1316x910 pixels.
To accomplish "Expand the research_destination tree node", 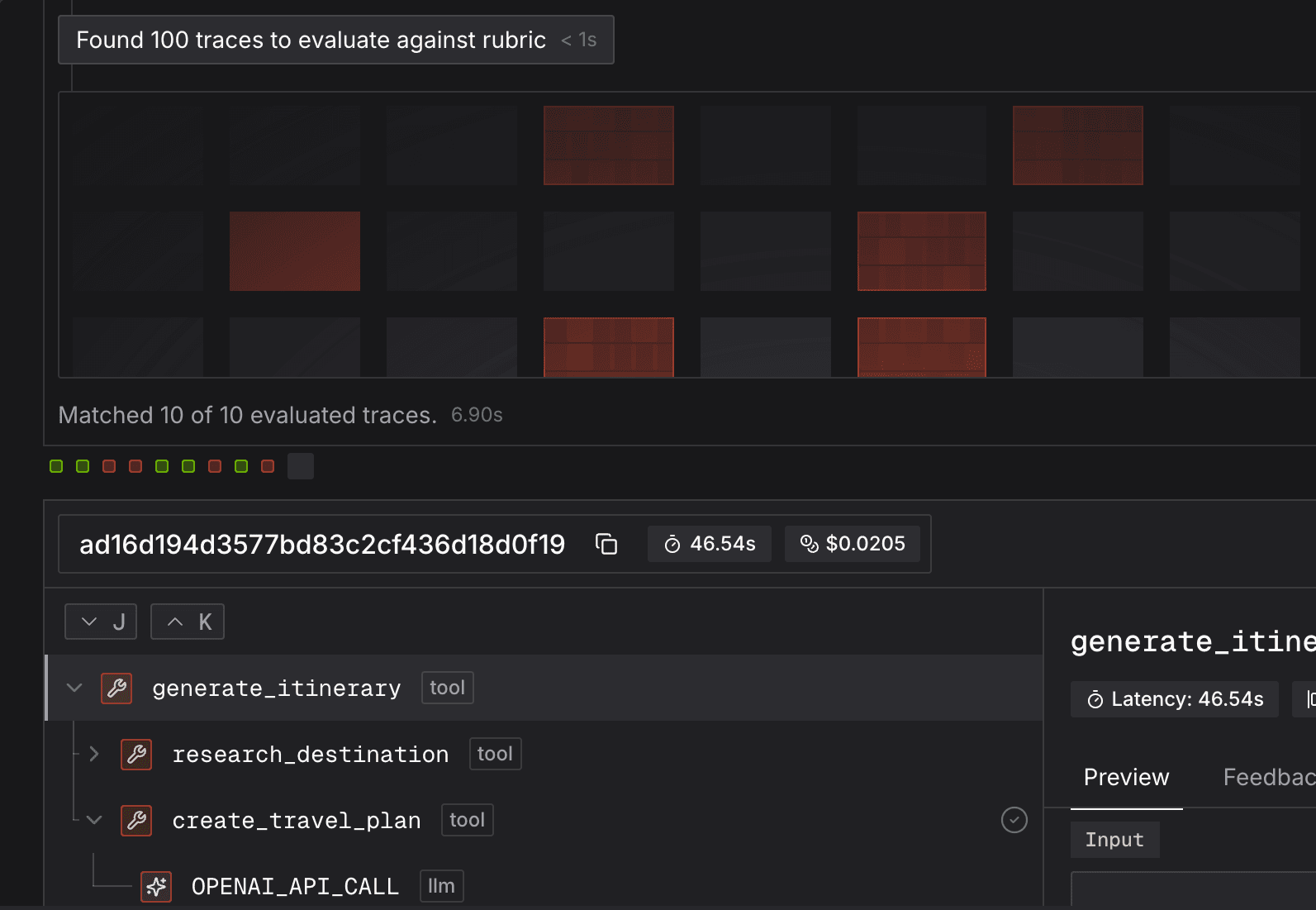I will [94, 754].
